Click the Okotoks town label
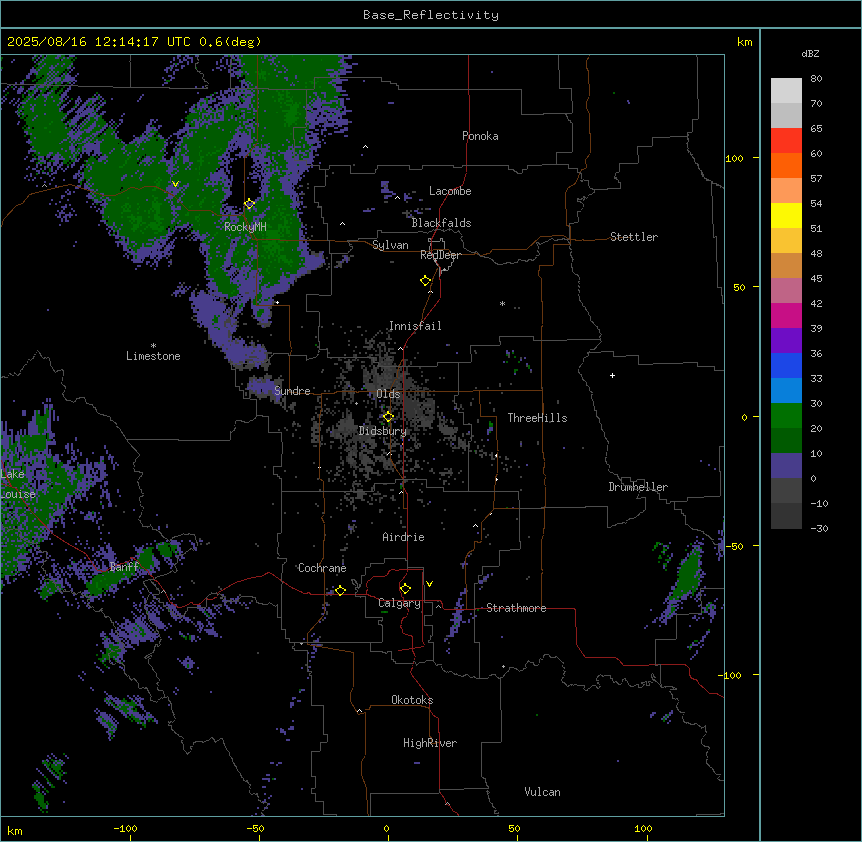 coord(412,700)
